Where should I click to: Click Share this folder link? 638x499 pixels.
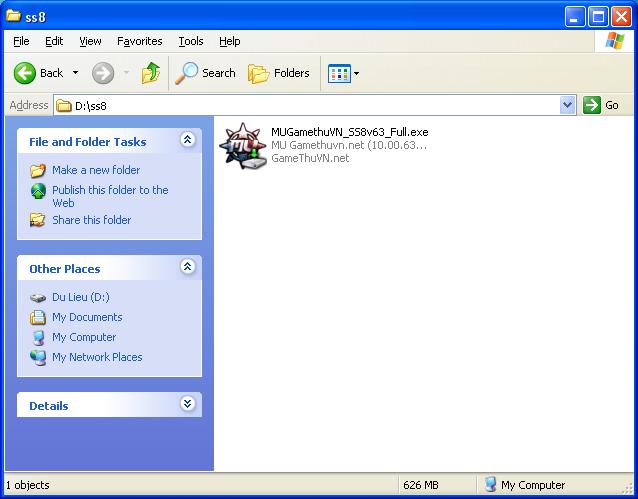coord(92,220)
